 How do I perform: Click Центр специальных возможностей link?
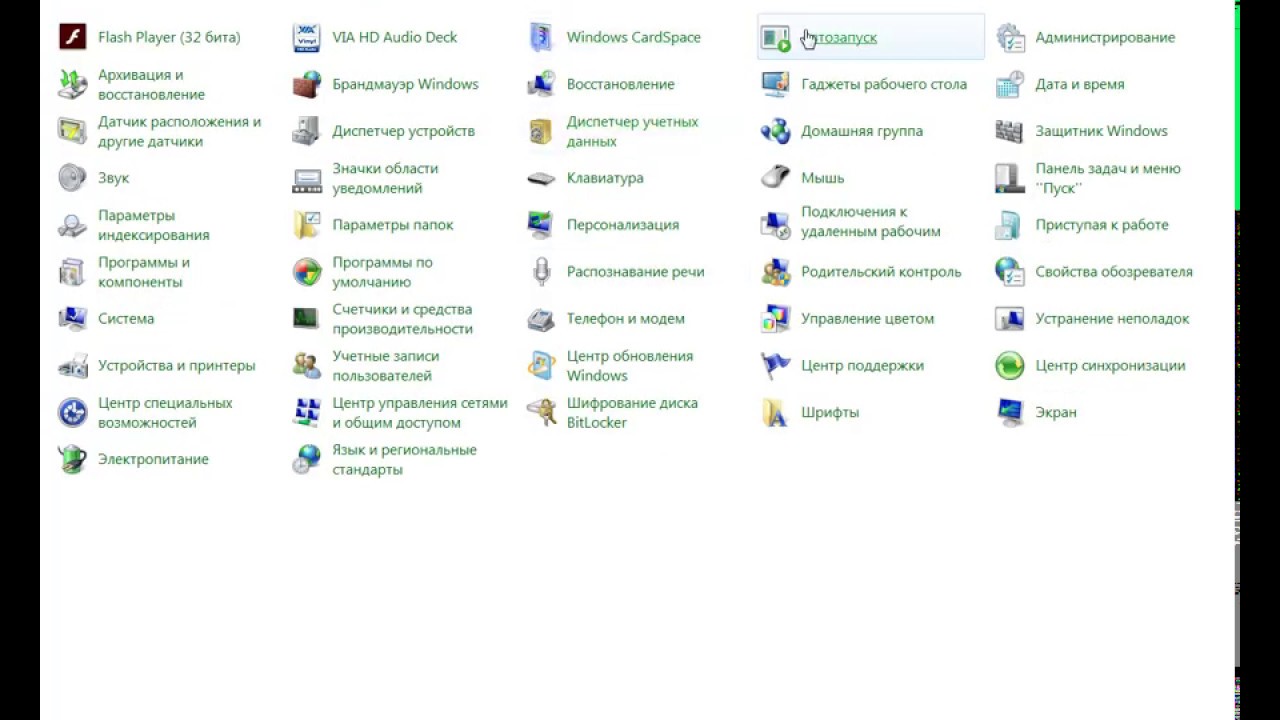tap(165, 413)
